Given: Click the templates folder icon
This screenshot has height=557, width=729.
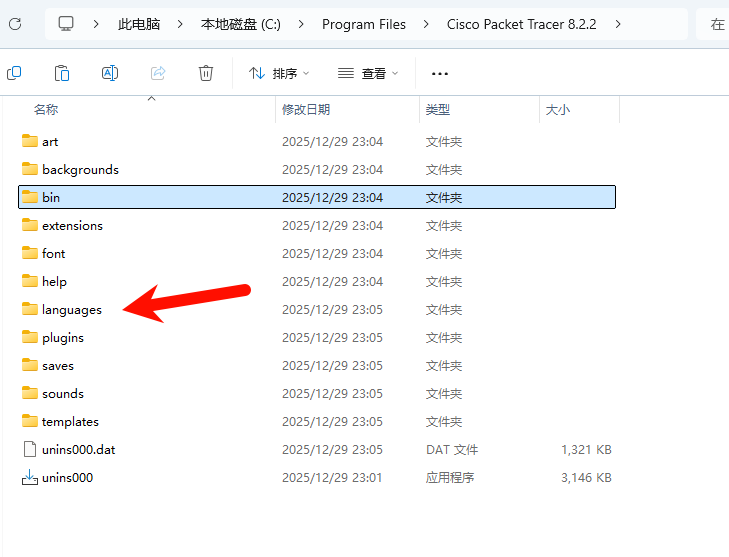Looking at the screenshot, I should [x=30, y=421].
